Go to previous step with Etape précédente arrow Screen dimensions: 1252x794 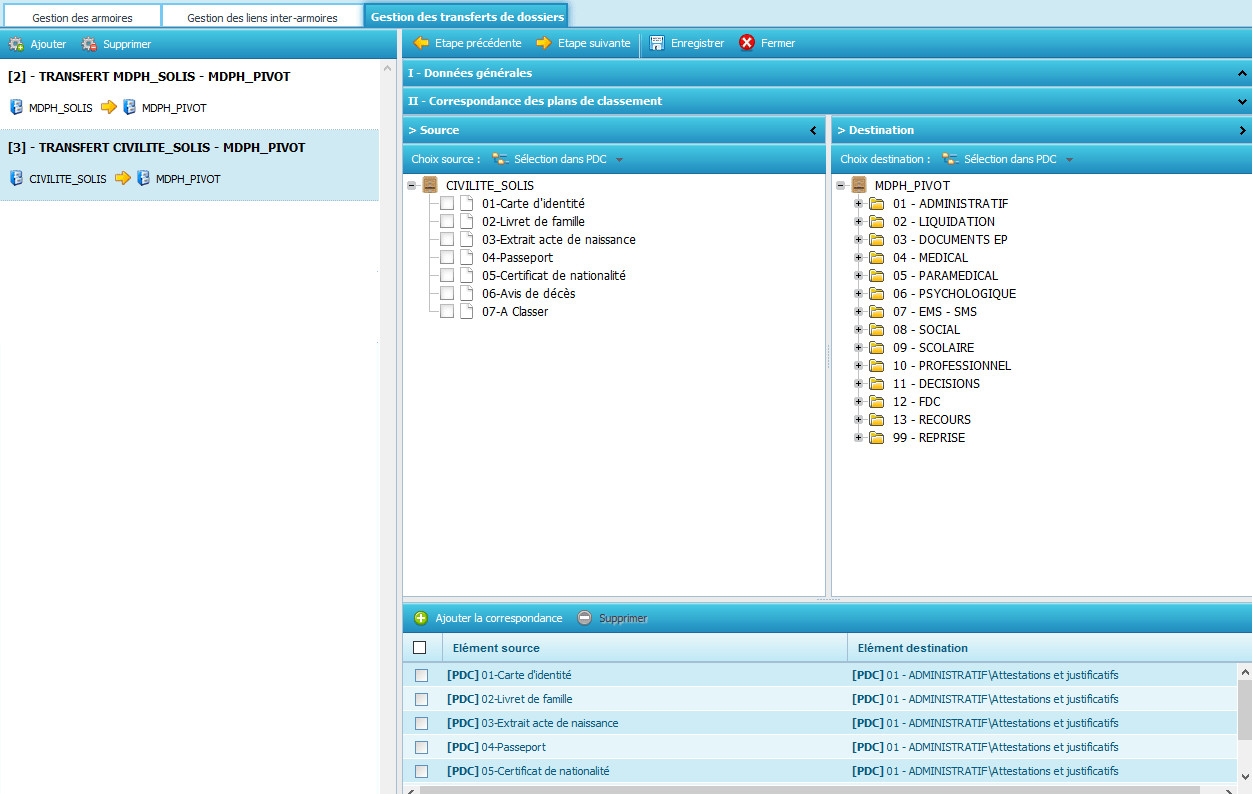pos(422,43)
